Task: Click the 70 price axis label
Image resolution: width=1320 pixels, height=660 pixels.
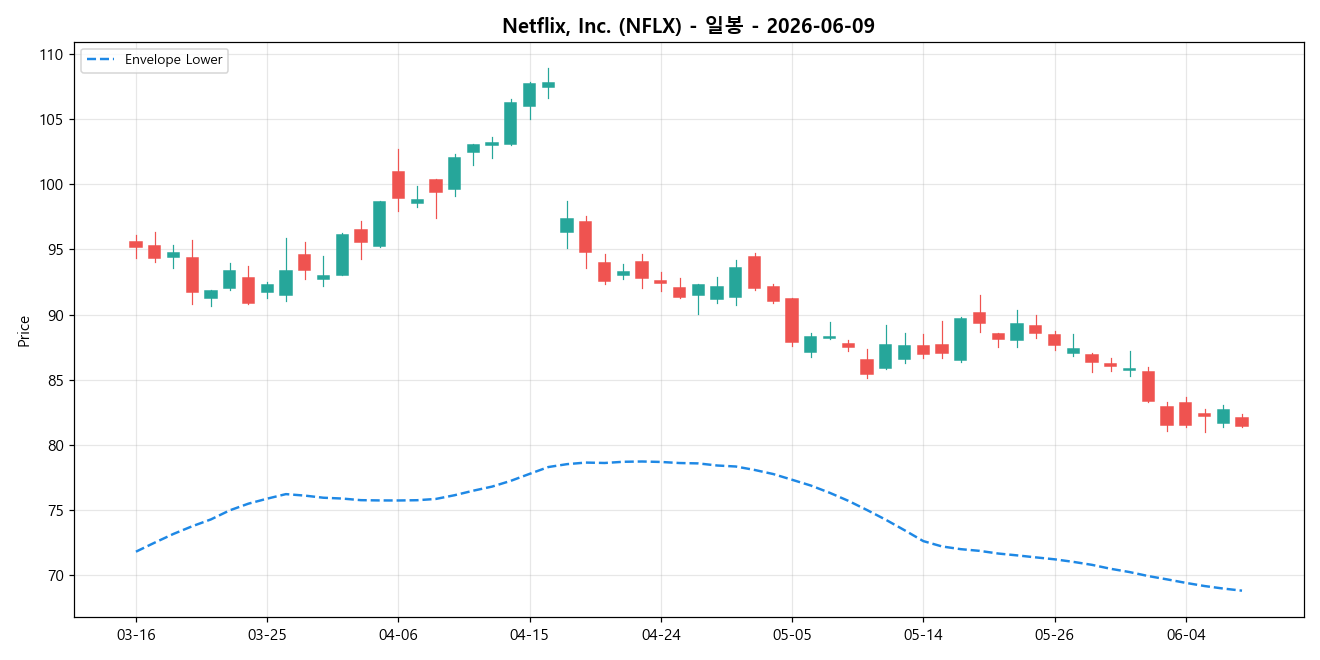Action: pyautogui.click(x=56, y=576)
